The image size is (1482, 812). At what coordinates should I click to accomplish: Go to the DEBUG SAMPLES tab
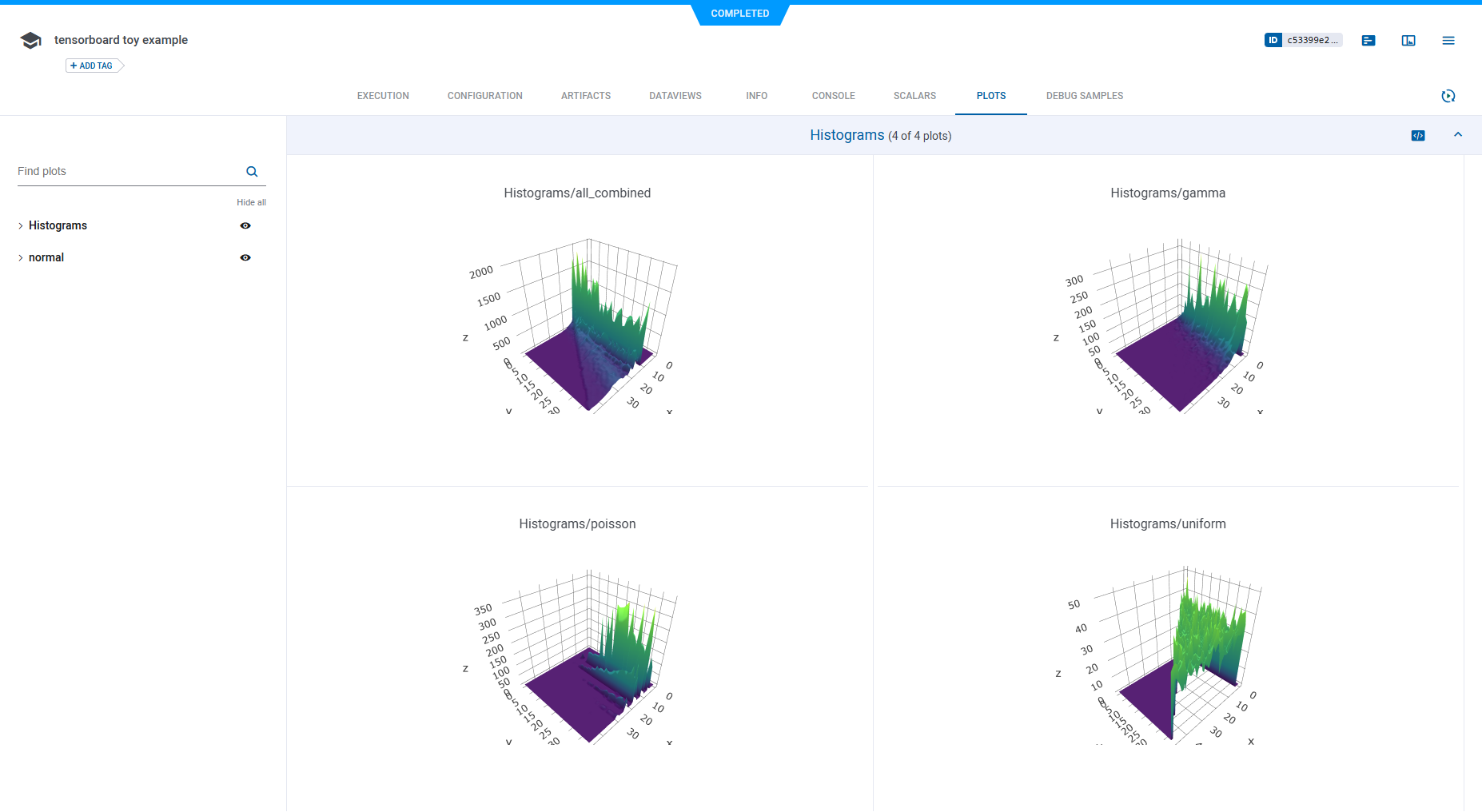click(x=1084, y=96)
